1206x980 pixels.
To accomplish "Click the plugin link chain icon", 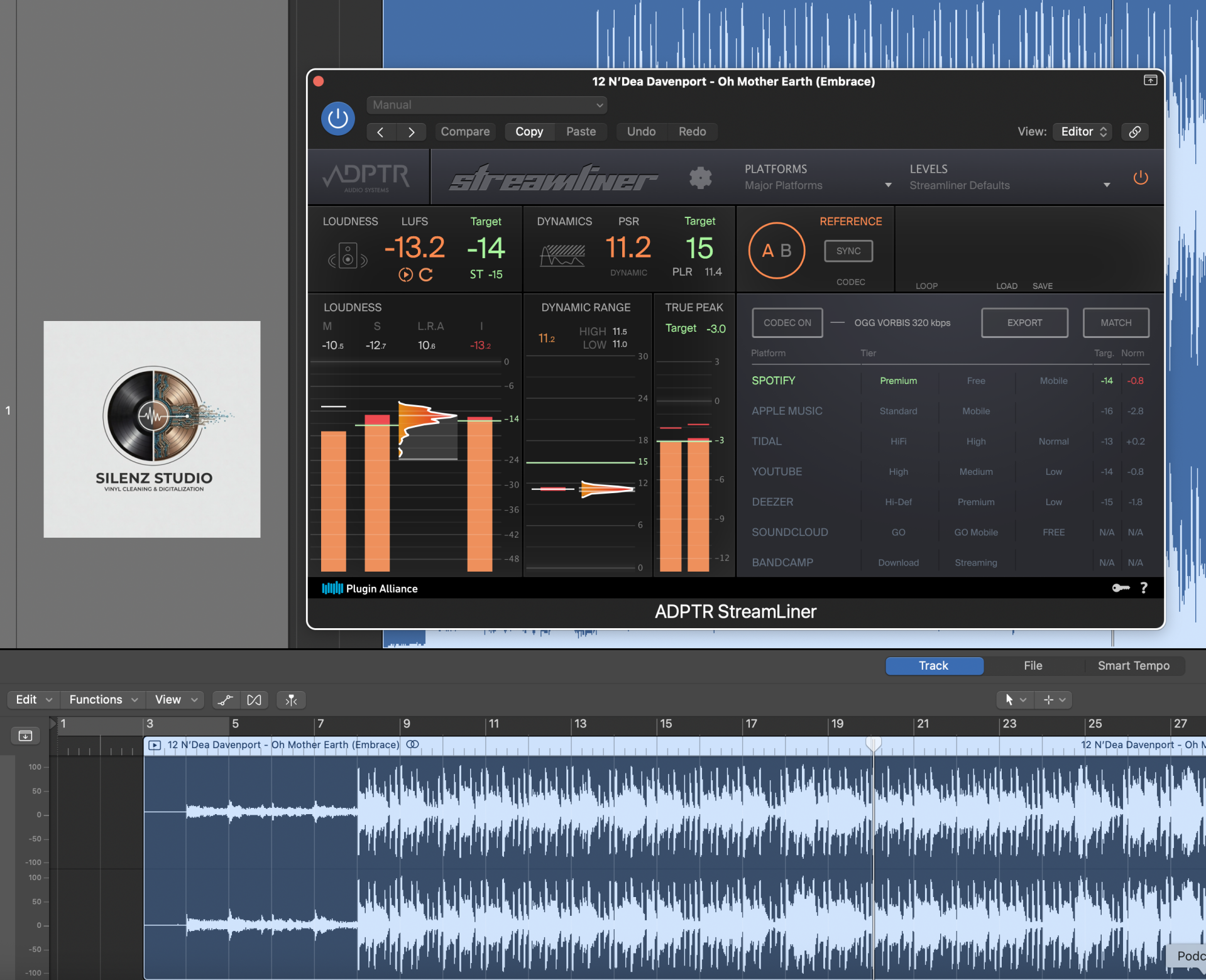I will 1135,132.
